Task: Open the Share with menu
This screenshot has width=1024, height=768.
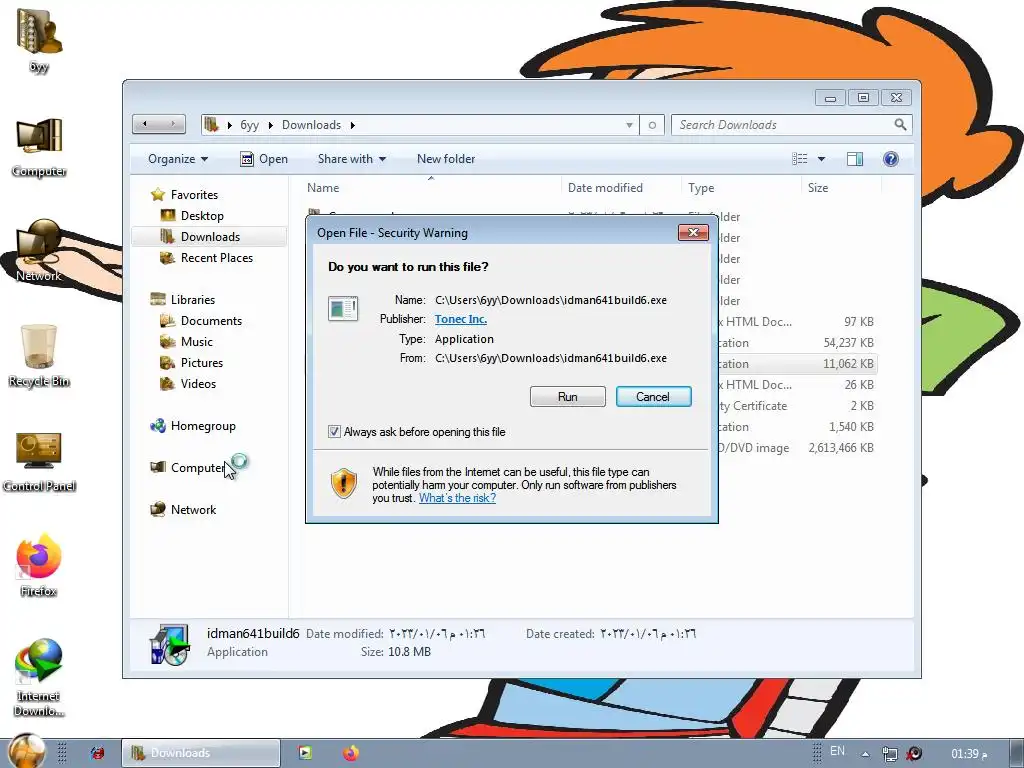Action: [352, 159]
